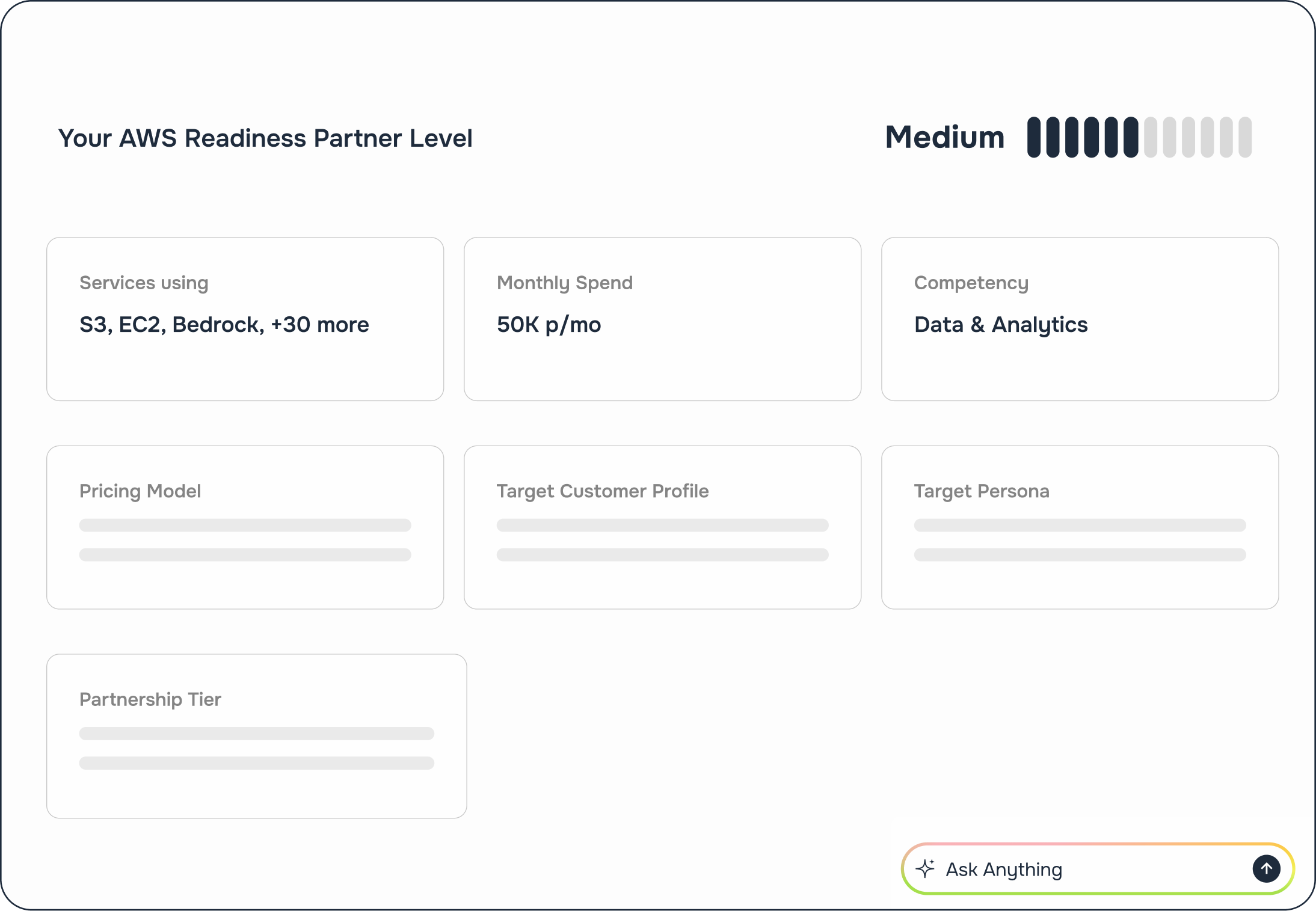Viewport: 1316px width, 911px height.
Task: Click the 50K p/mo spend value
Action: coord(548,325)
